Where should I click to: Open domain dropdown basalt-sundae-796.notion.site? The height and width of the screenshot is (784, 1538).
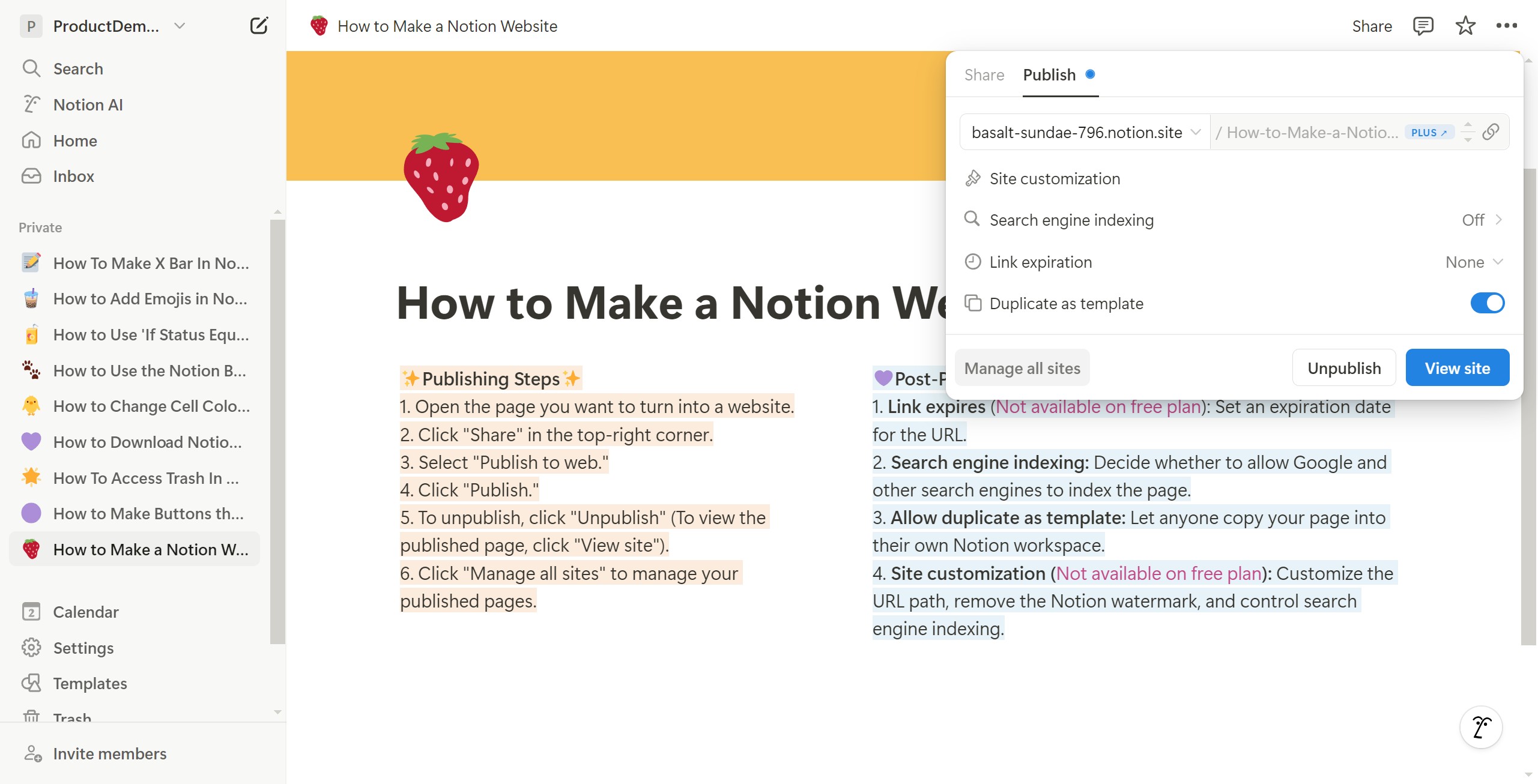[x=1085, y=132]
